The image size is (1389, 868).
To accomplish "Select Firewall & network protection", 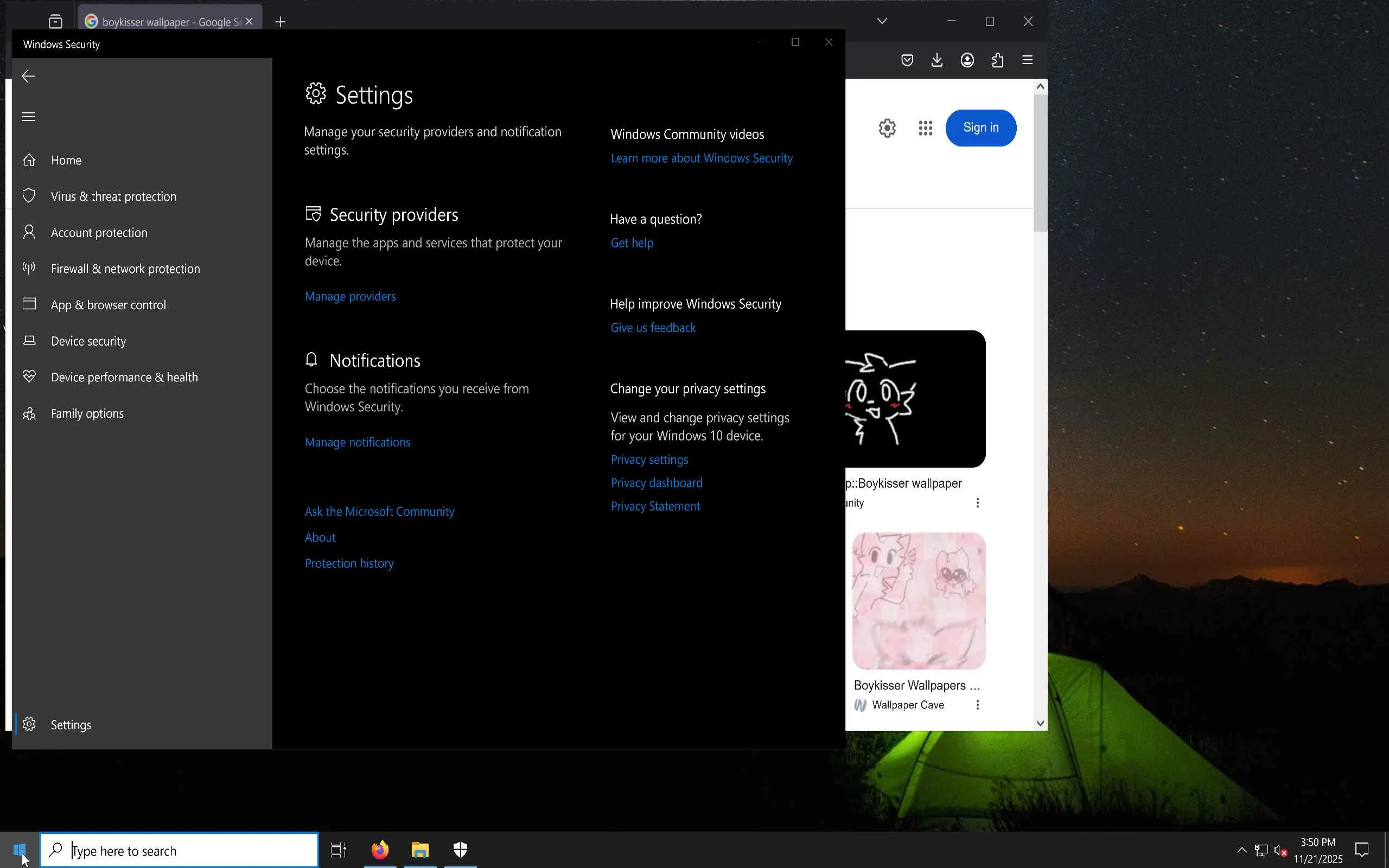I will pos(125,269).
